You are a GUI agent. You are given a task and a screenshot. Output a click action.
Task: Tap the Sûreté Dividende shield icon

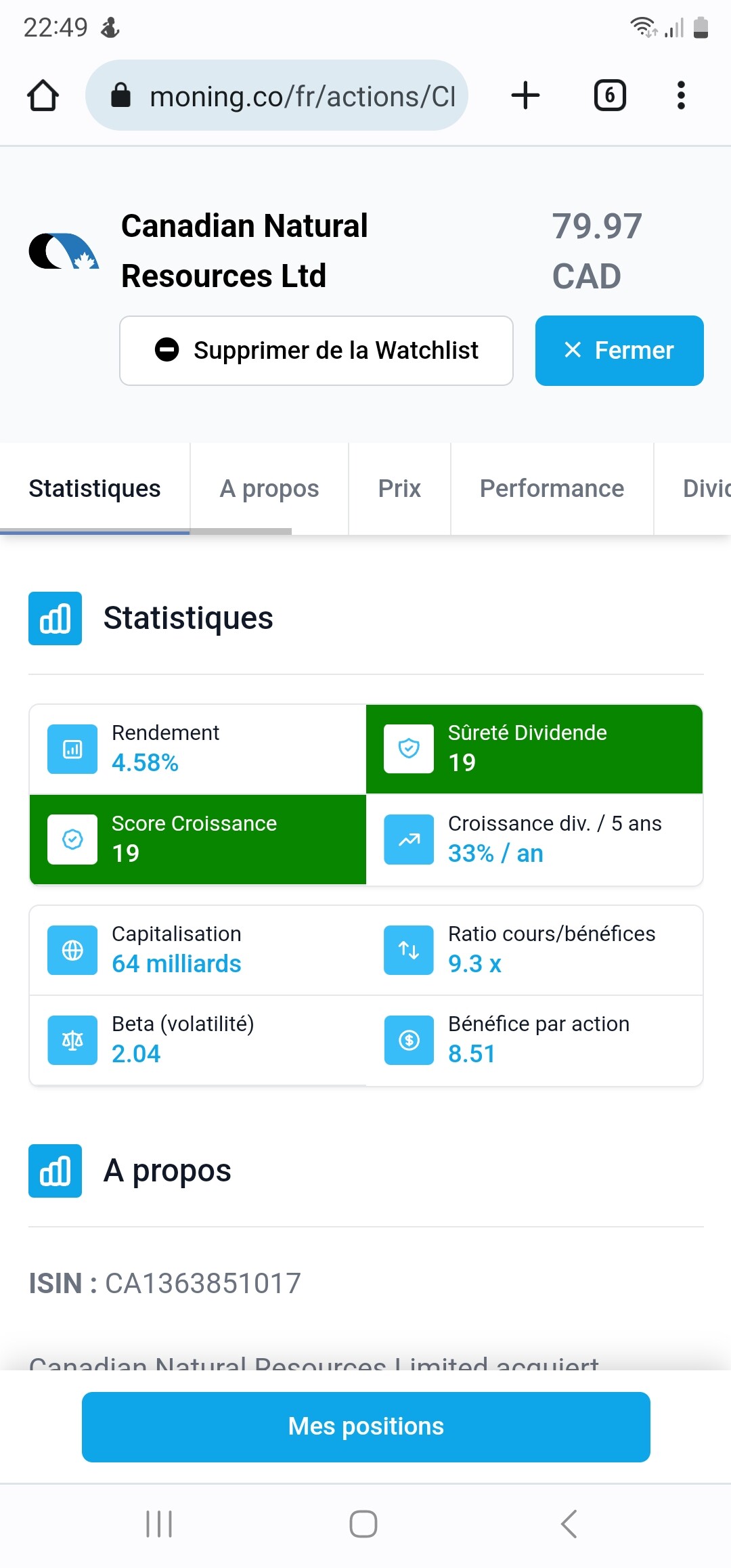coord(409,749)
